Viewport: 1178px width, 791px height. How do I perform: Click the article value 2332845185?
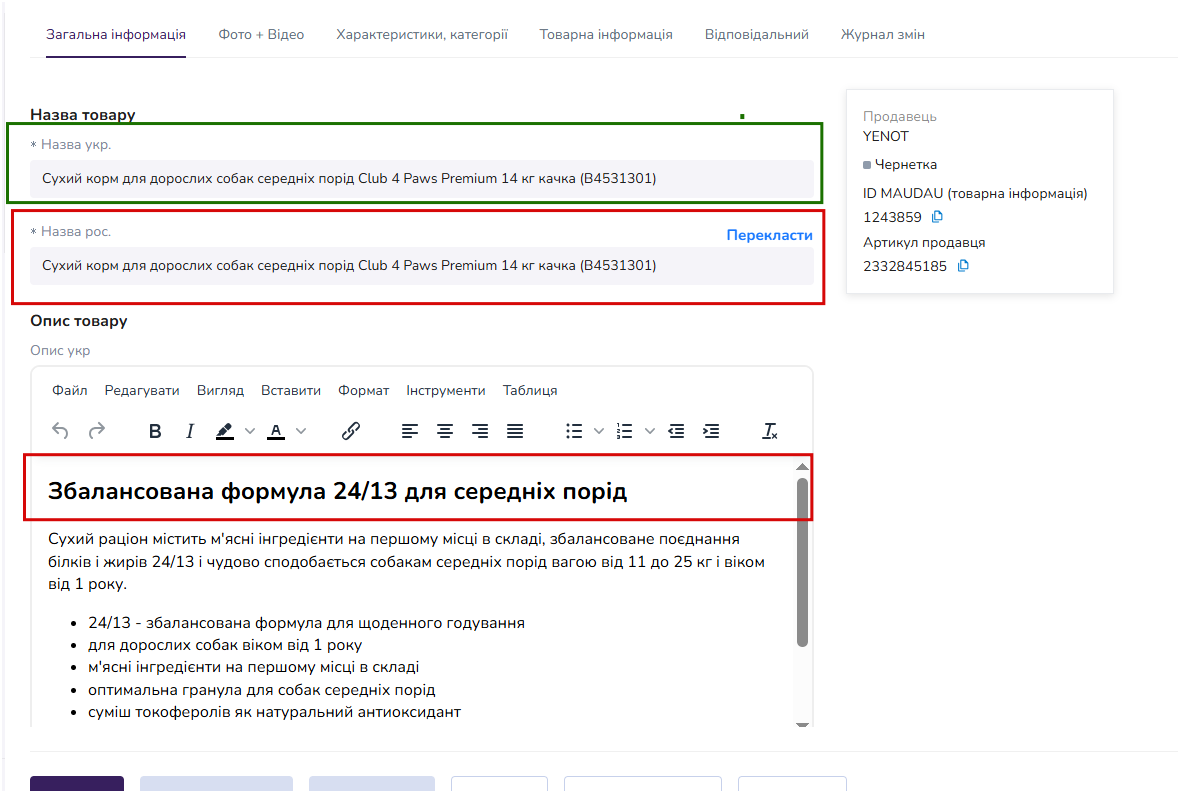[905, 267]
